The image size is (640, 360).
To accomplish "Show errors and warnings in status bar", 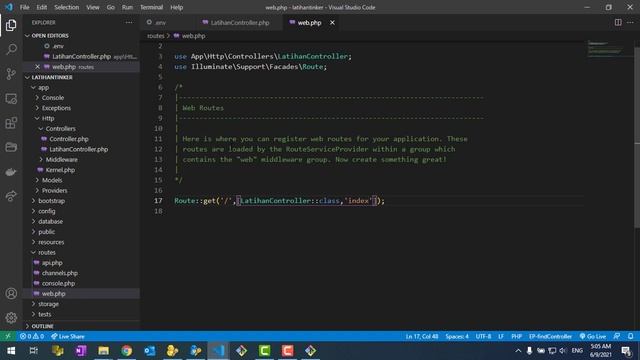I will point(32,336).
